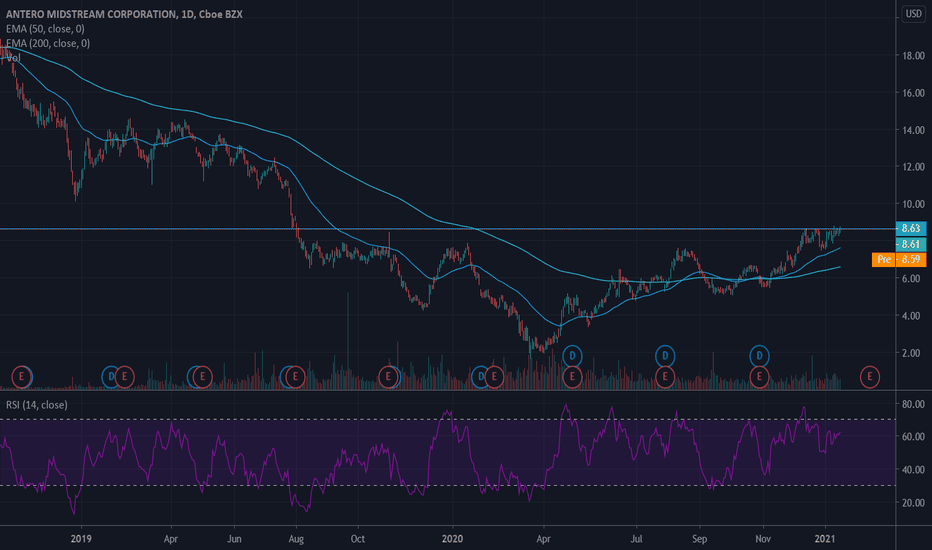
Task: Click the 2020 time axis label
Action: coord(452,539)
